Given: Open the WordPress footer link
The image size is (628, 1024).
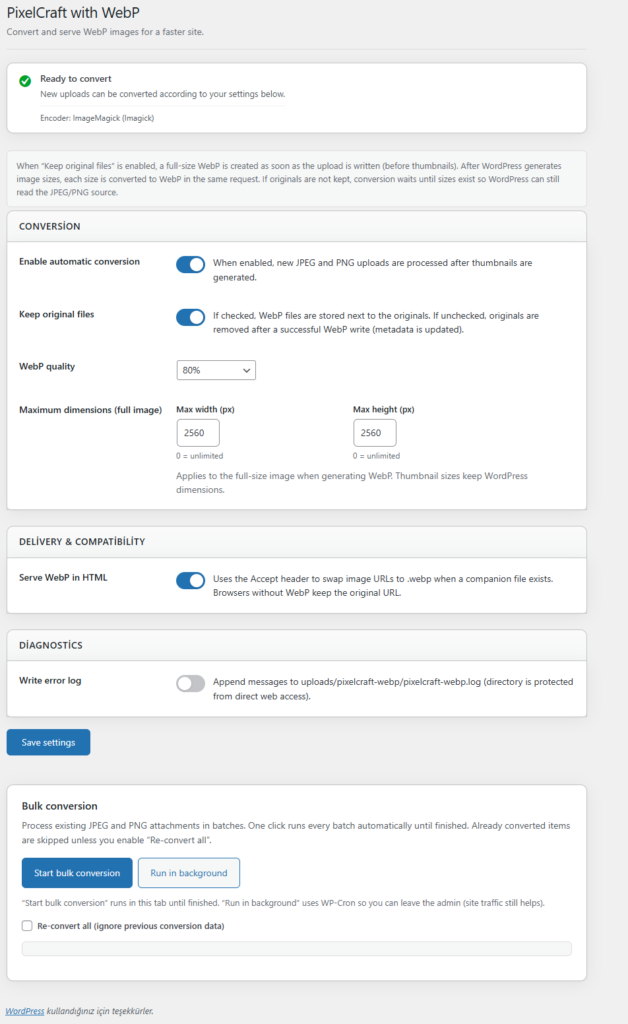Looking at the screenshot, I should click(x=25, y=1011).
